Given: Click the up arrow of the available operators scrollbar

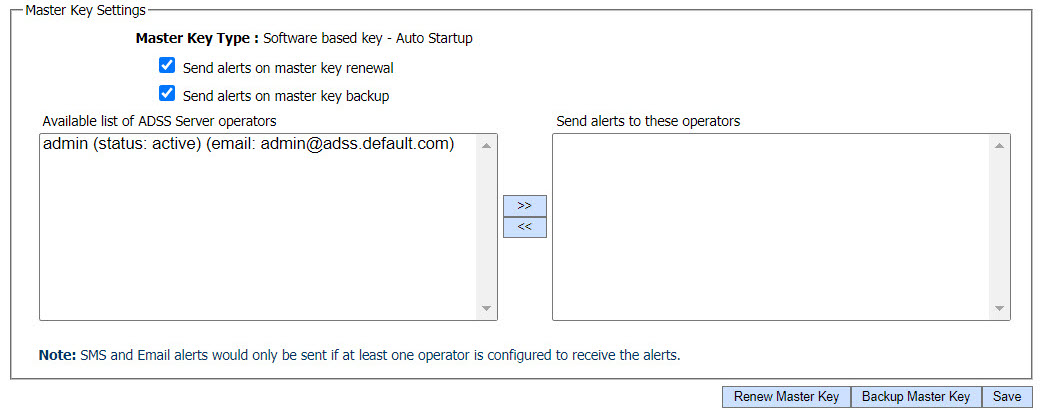Looking at the screenshot, I should 487,146.
